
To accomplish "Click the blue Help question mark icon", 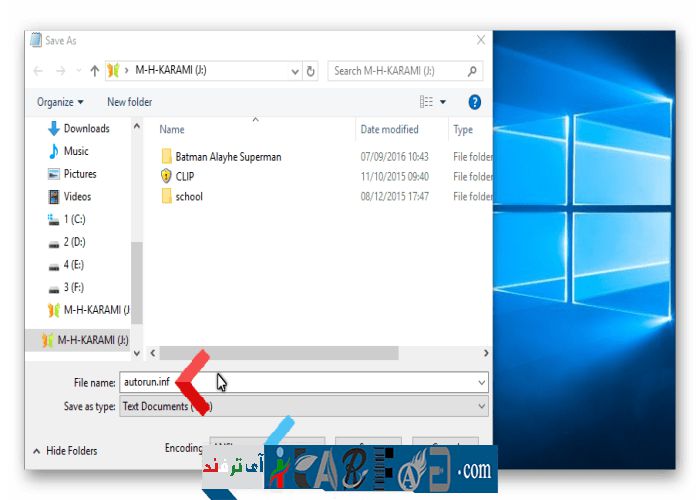I will tap(475, 102).
